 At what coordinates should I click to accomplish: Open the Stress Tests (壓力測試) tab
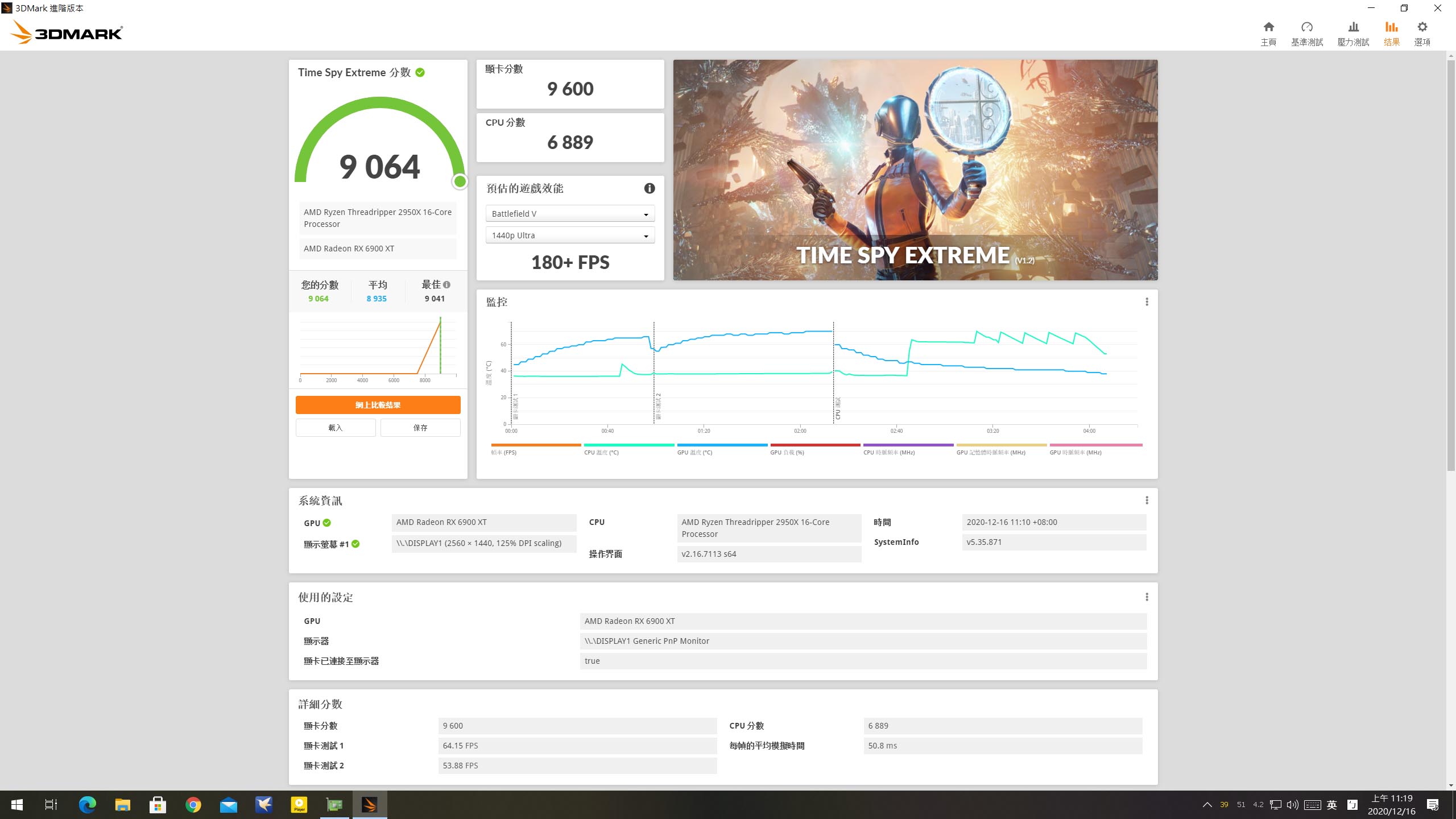[1353, 34]
